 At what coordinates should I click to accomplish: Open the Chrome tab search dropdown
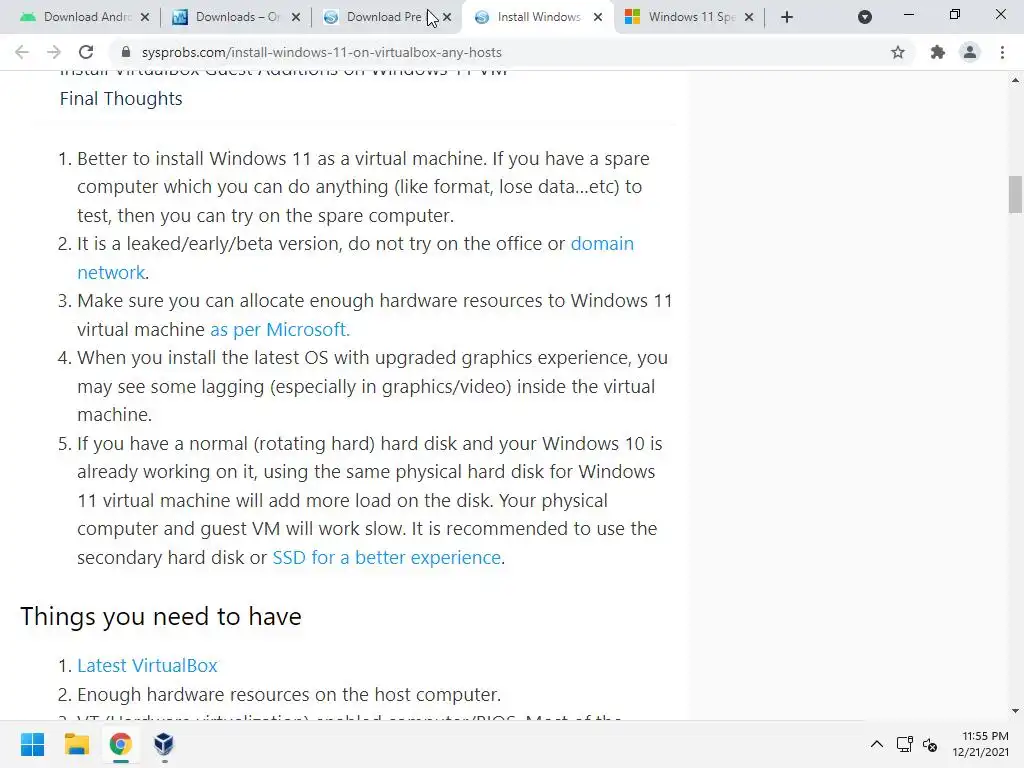[x=865, y=17]
